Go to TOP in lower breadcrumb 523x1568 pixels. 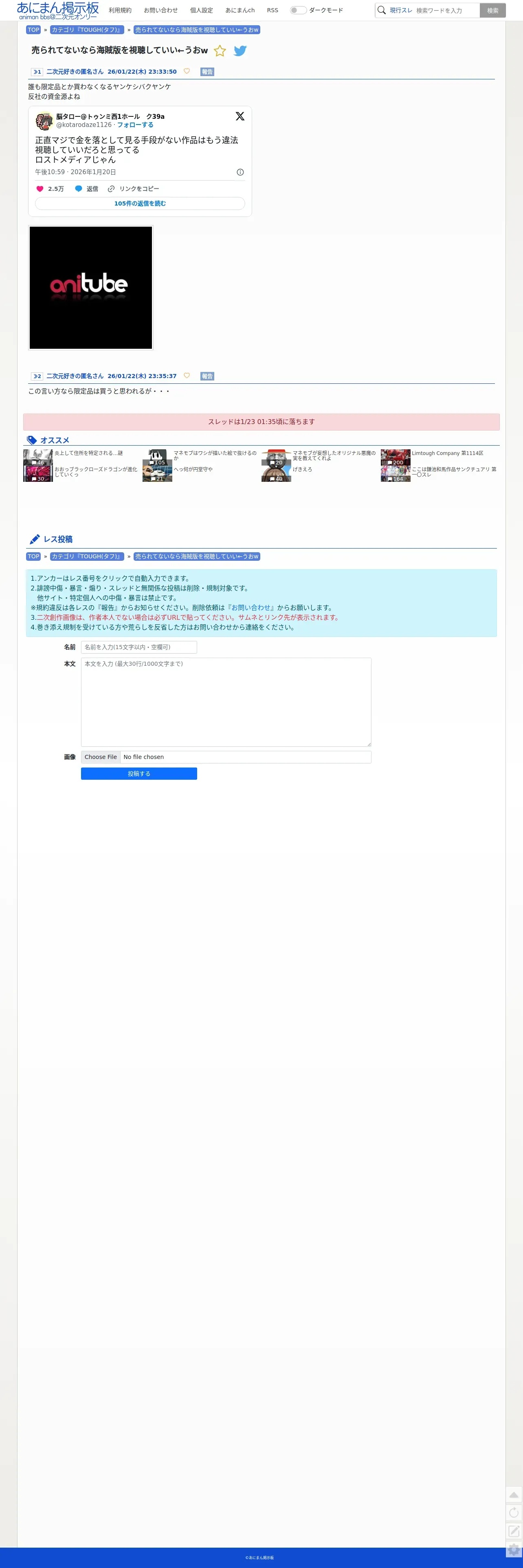coord(33,556)
